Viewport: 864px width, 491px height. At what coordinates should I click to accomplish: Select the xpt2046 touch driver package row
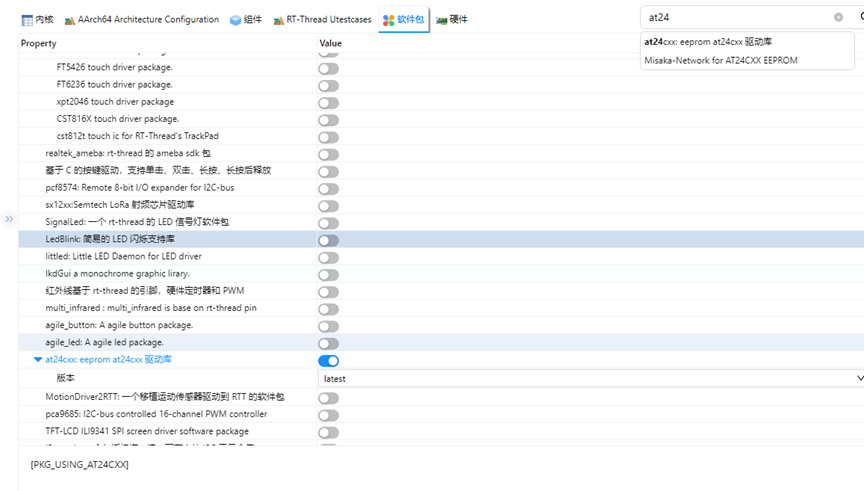point(115,101)
